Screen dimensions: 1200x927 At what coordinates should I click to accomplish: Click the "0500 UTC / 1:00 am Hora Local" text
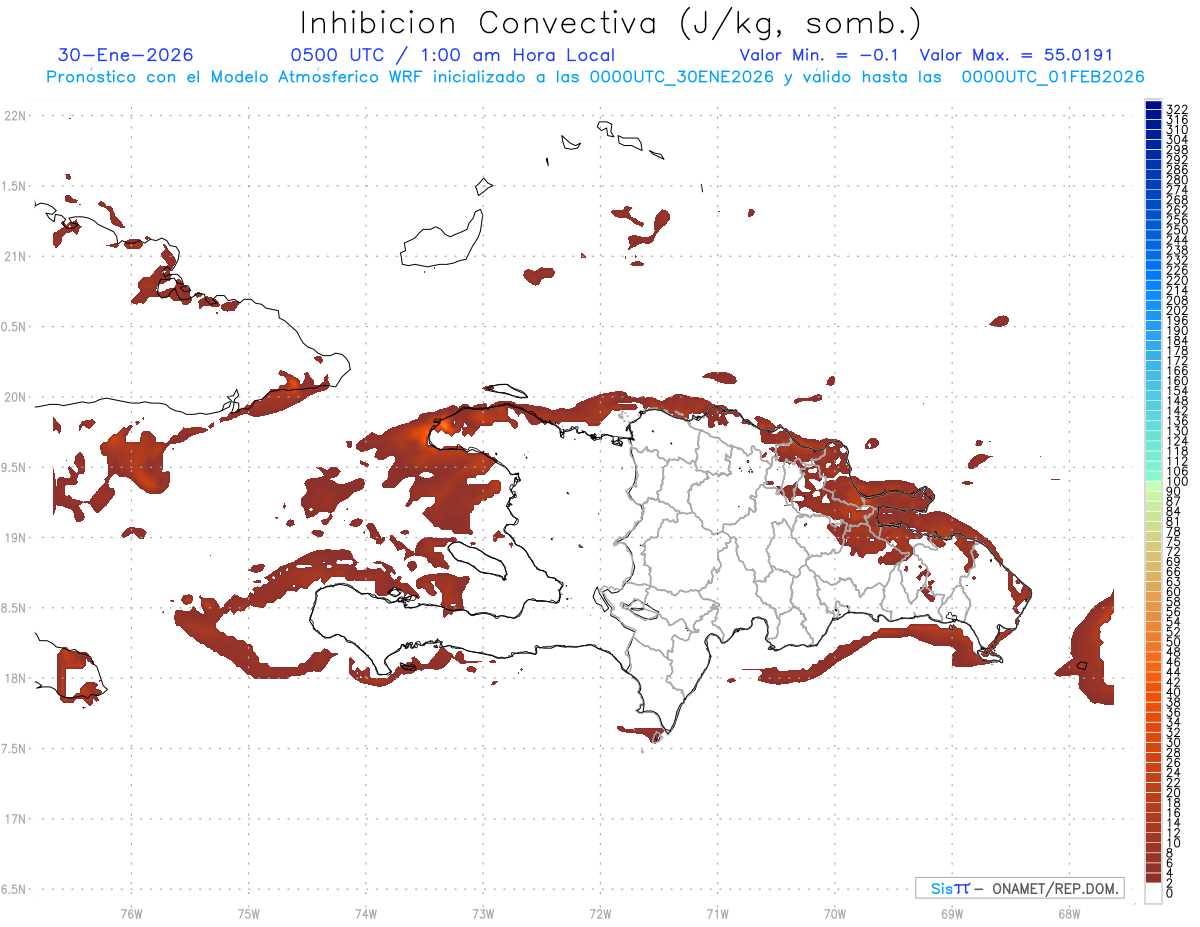pos(452,55)
